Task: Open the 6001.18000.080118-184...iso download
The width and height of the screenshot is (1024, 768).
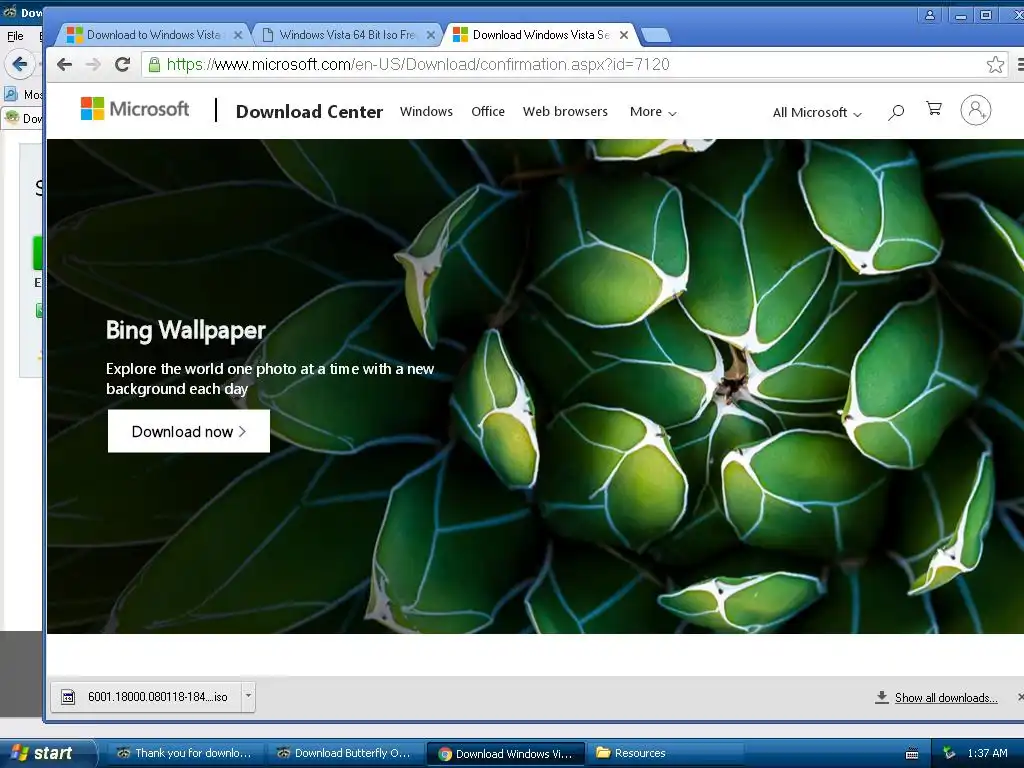Action: [146, 697]
